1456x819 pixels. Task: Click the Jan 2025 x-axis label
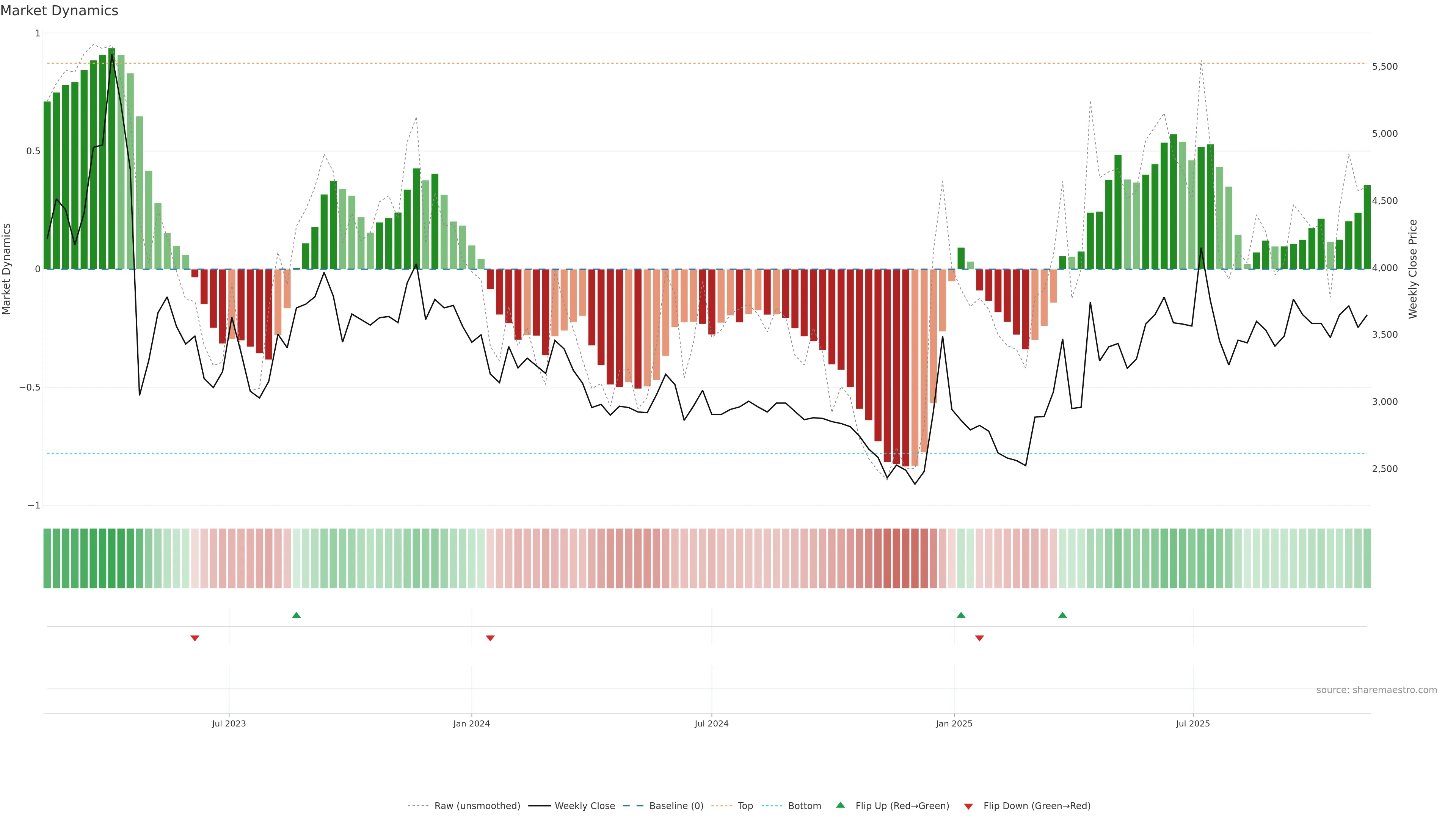coord(954,723)
